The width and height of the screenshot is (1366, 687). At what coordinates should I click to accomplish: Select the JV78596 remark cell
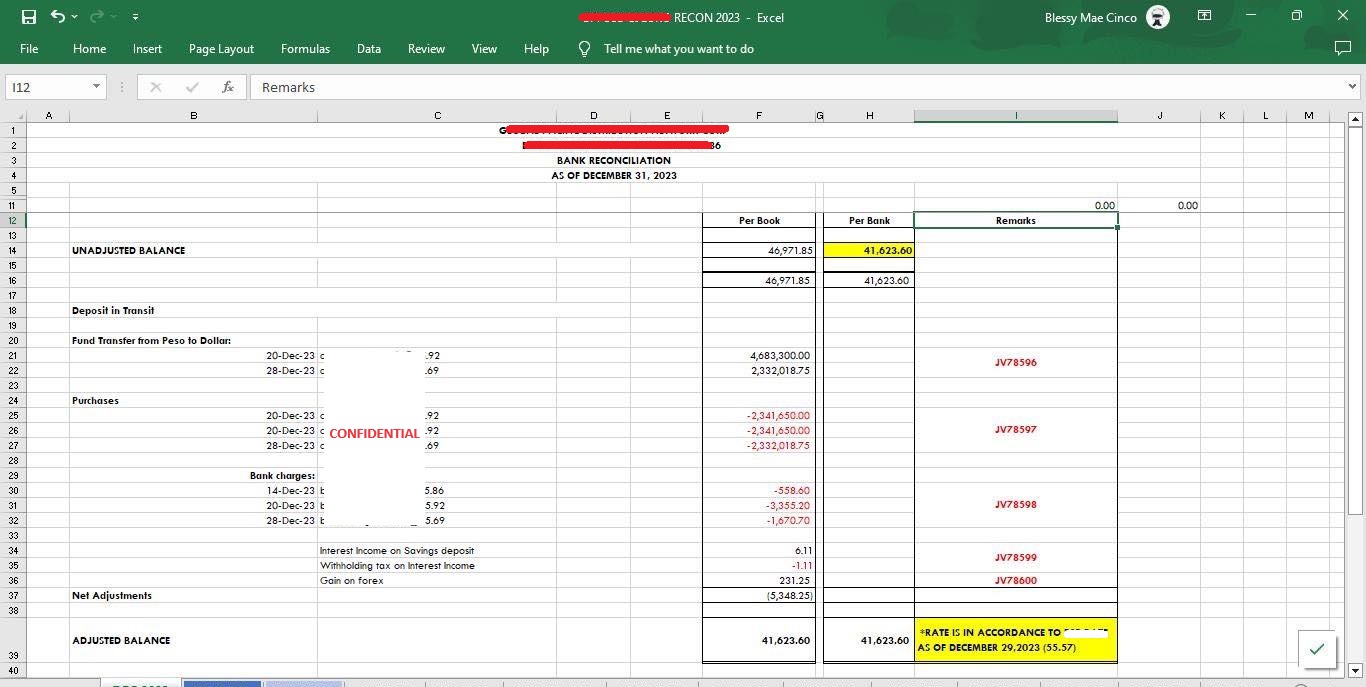(1016, 362)
